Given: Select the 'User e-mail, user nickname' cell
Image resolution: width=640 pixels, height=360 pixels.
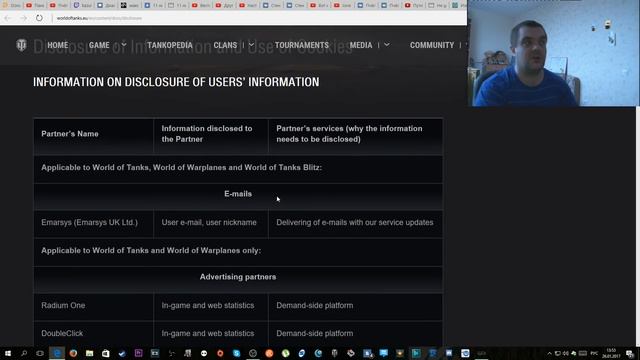Looking at the screenshot, I should tap(211, 223).
